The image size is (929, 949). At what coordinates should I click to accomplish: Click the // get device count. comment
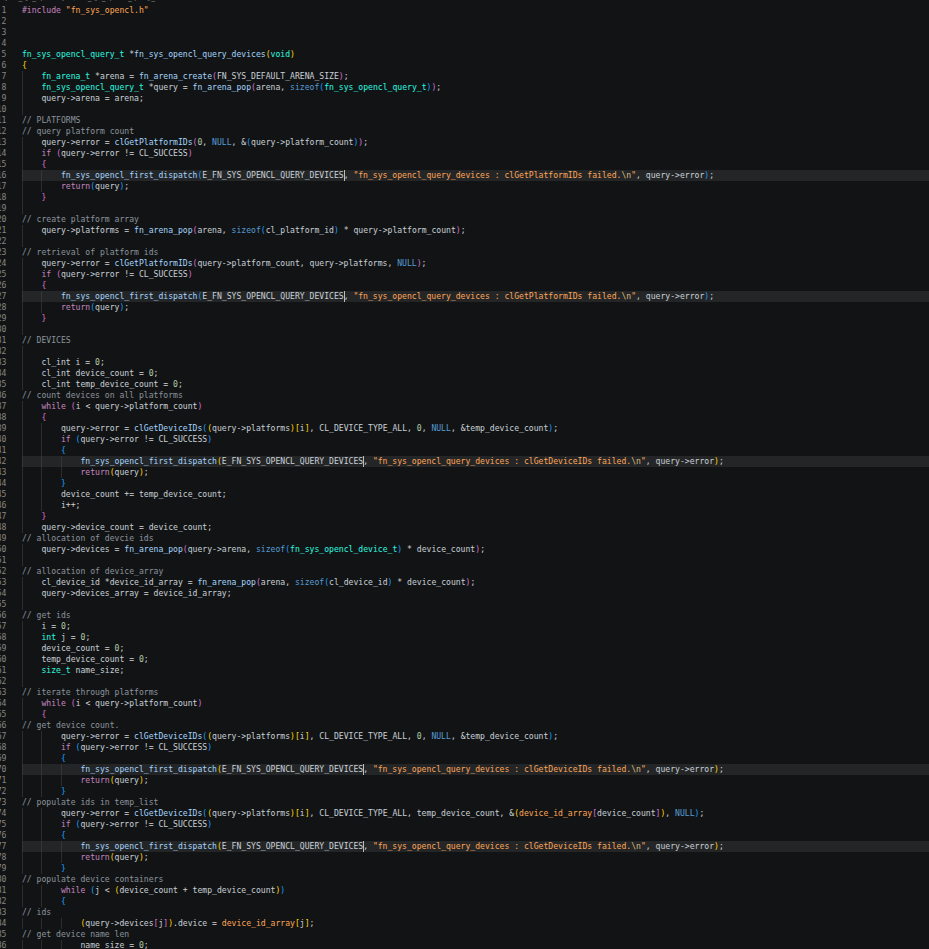pyautogui.click(x=71, y=725)
